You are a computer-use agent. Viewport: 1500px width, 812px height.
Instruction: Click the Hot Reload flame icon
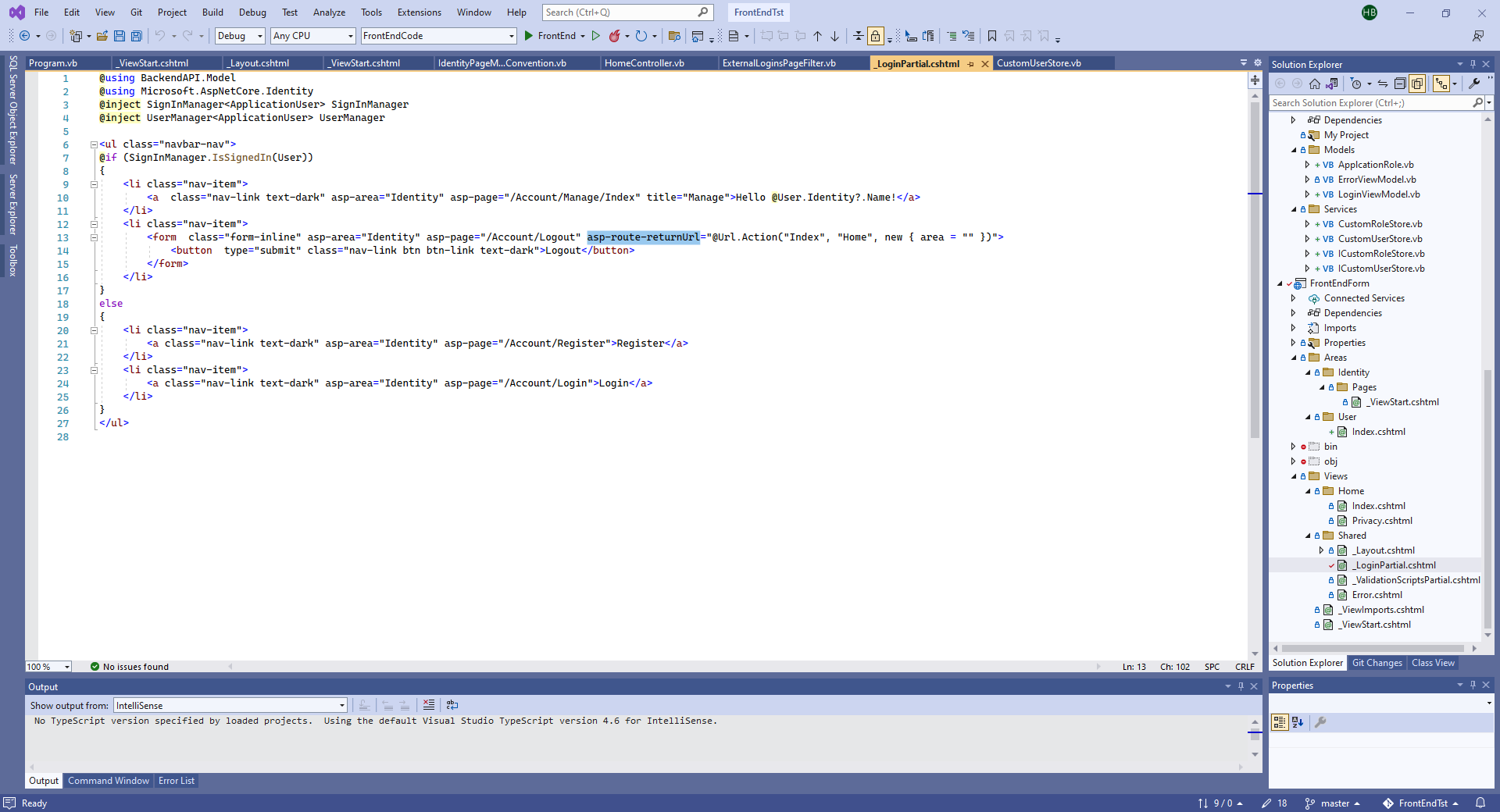point(615,36)
